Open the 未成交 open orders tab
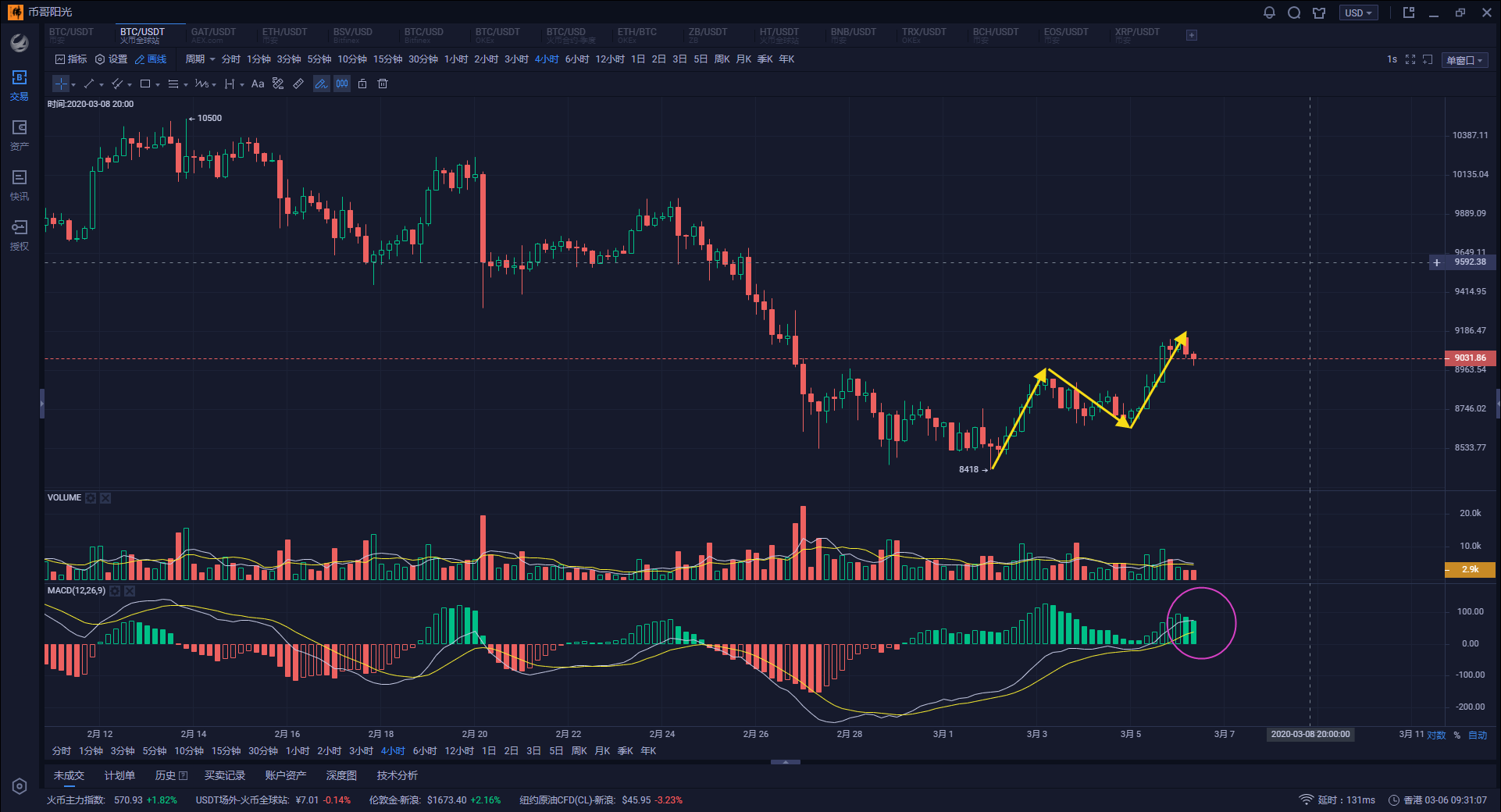Image resolution: width=1501 pixels, height=812 pixels. [69, 775]
